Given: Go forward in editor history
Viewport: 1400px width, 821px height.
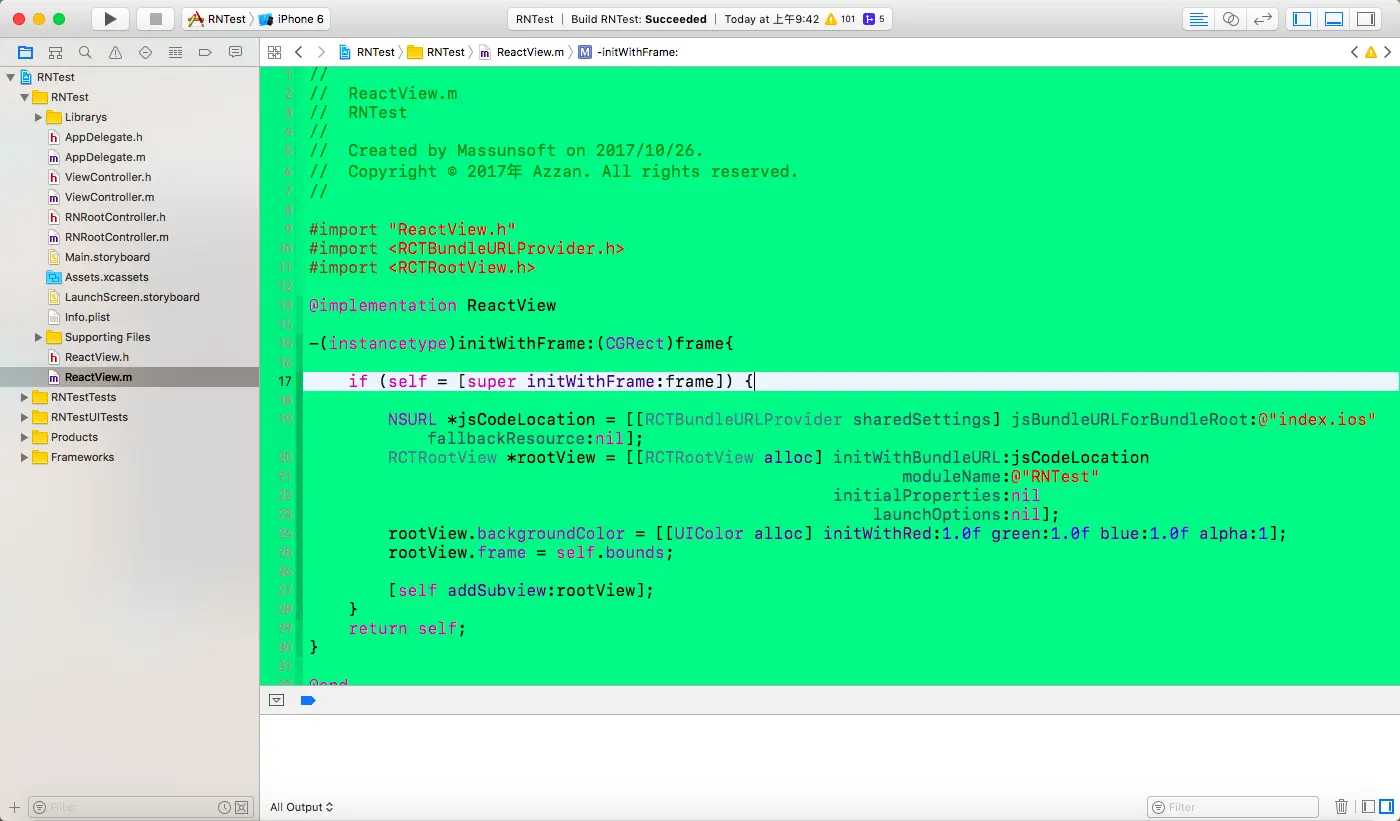Looking at the screenshot, I should click(x=321, y=52).
